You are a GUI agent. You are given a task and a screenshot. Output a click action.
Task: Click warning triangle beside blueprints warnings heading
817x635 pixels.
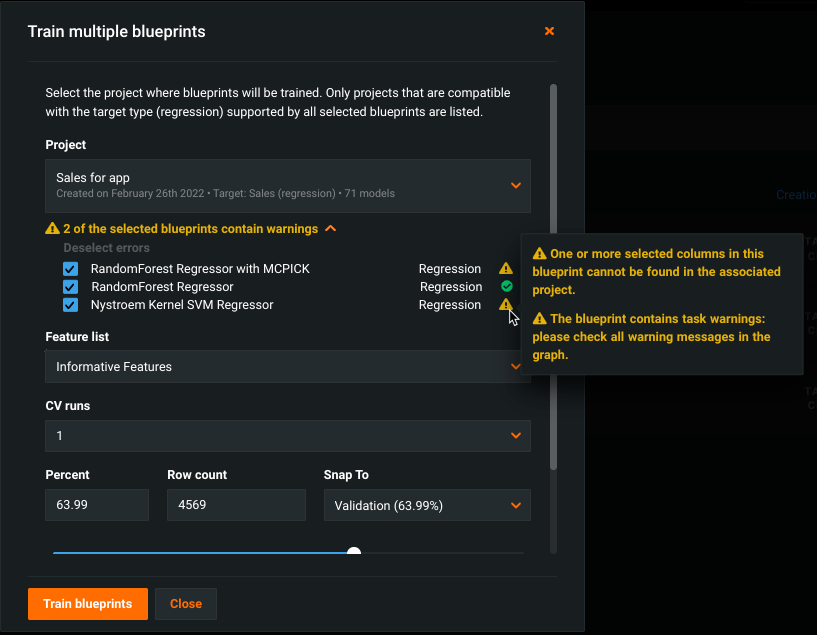[52, 229]
